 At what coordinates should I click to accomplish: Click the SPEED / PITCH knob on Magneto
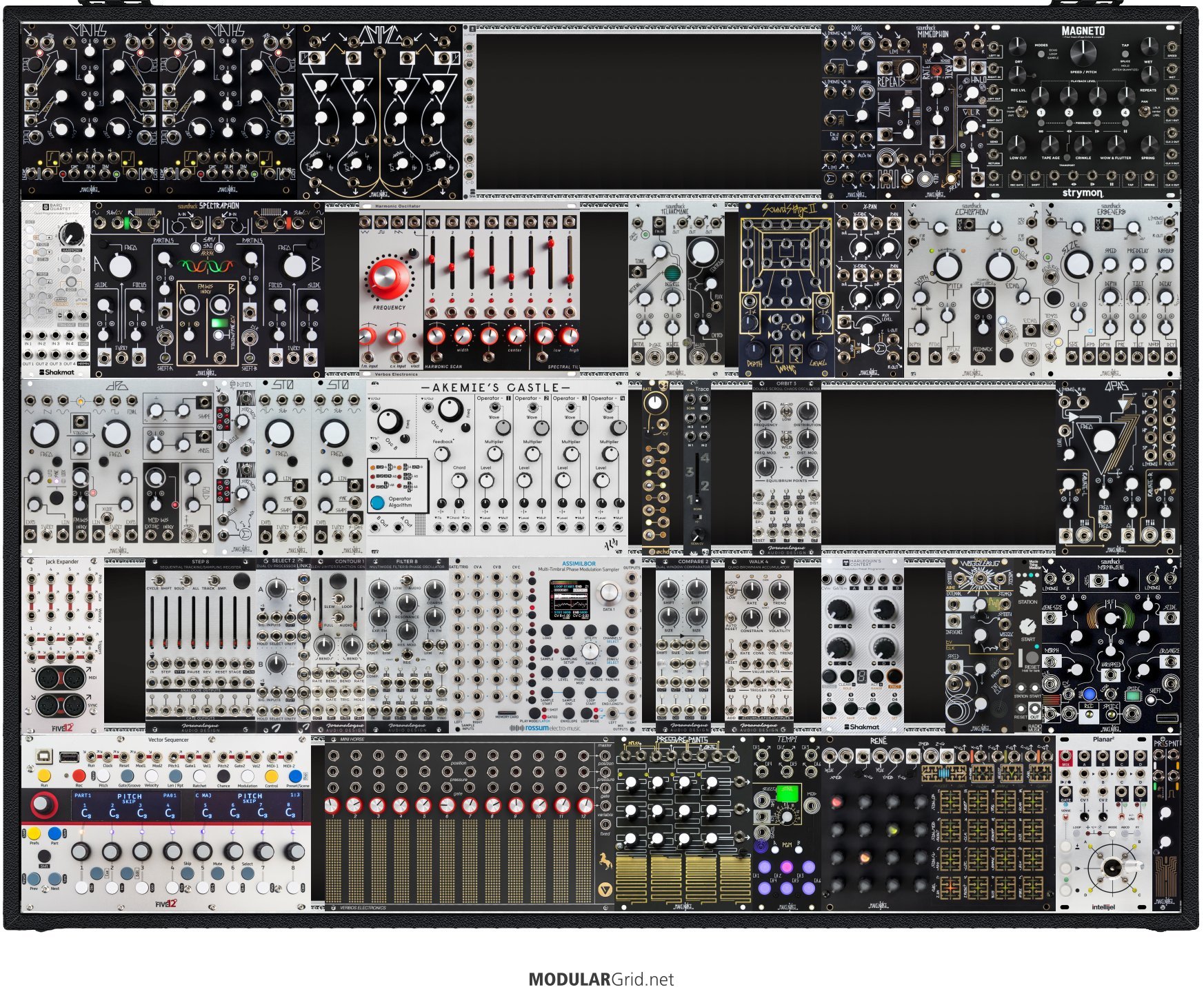[x=1083, y=52]
